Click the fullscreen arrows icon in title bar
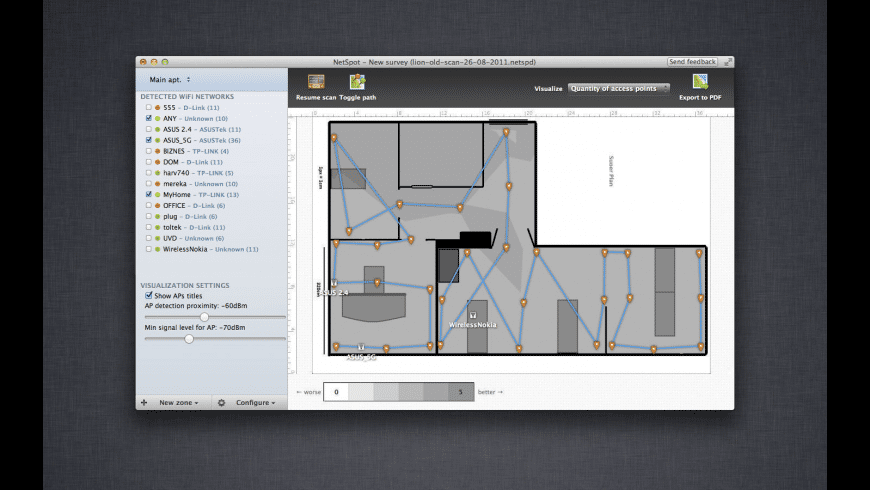The height and width of the screenshot is (490, 870). click(x=727, y=62)
